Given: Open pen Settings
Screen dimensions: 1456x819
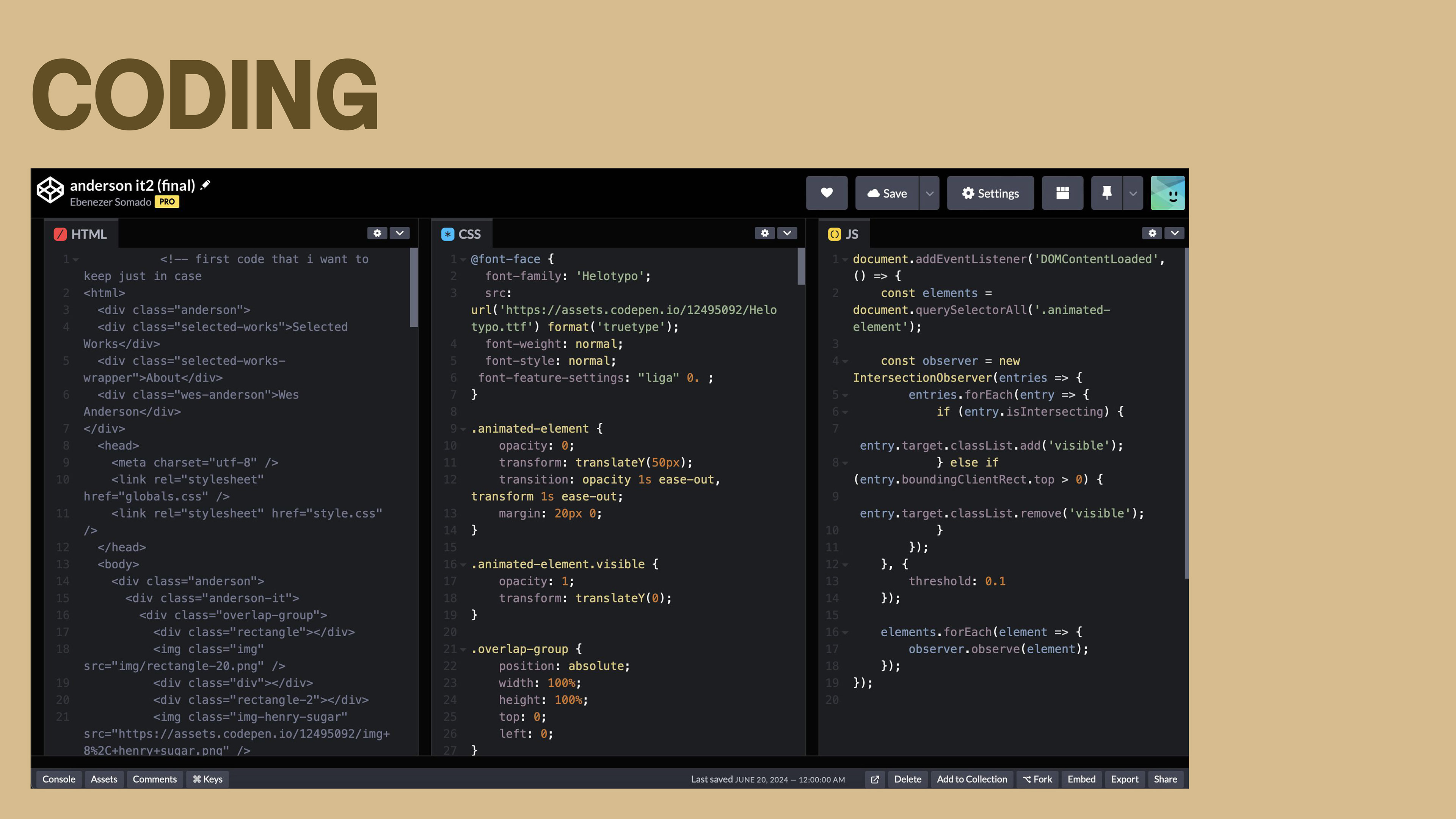Looking at the screenshot, I should tap(990, 193).
